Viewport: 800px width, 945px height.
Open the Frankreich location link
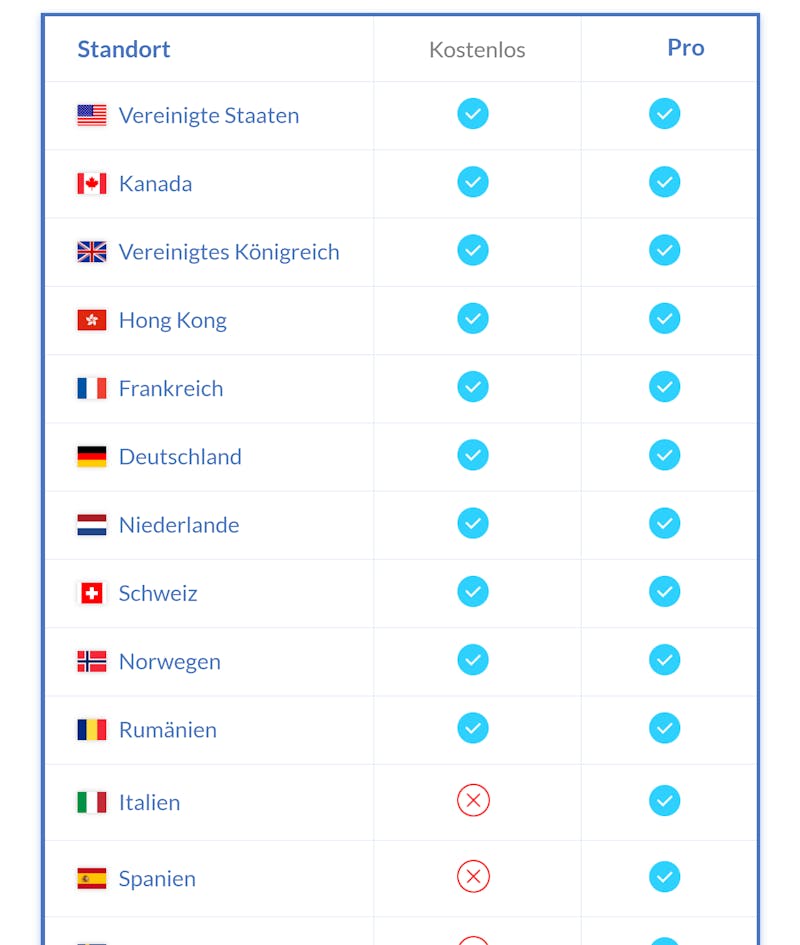(171, 388)
